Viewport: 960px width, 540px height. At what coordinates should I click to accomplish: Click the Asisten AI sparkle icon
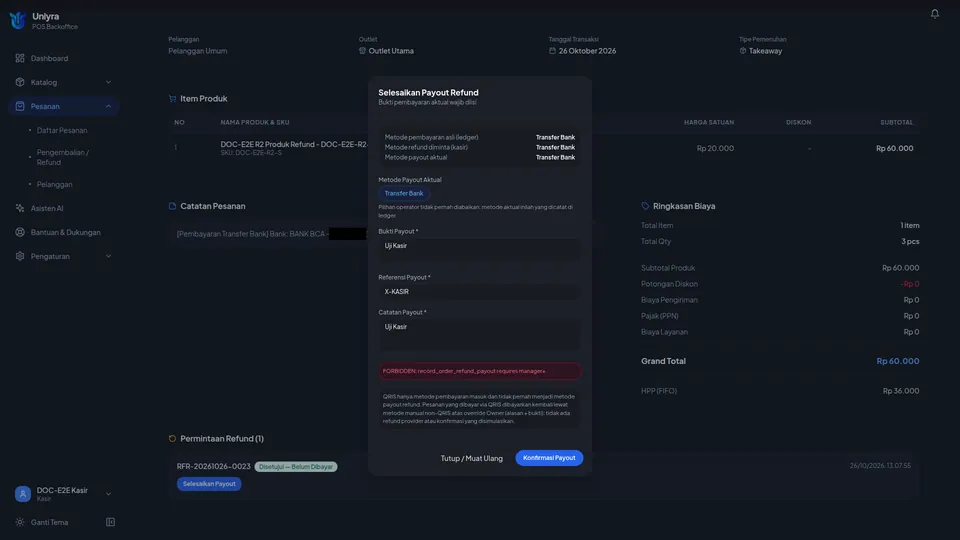point(20,208)
